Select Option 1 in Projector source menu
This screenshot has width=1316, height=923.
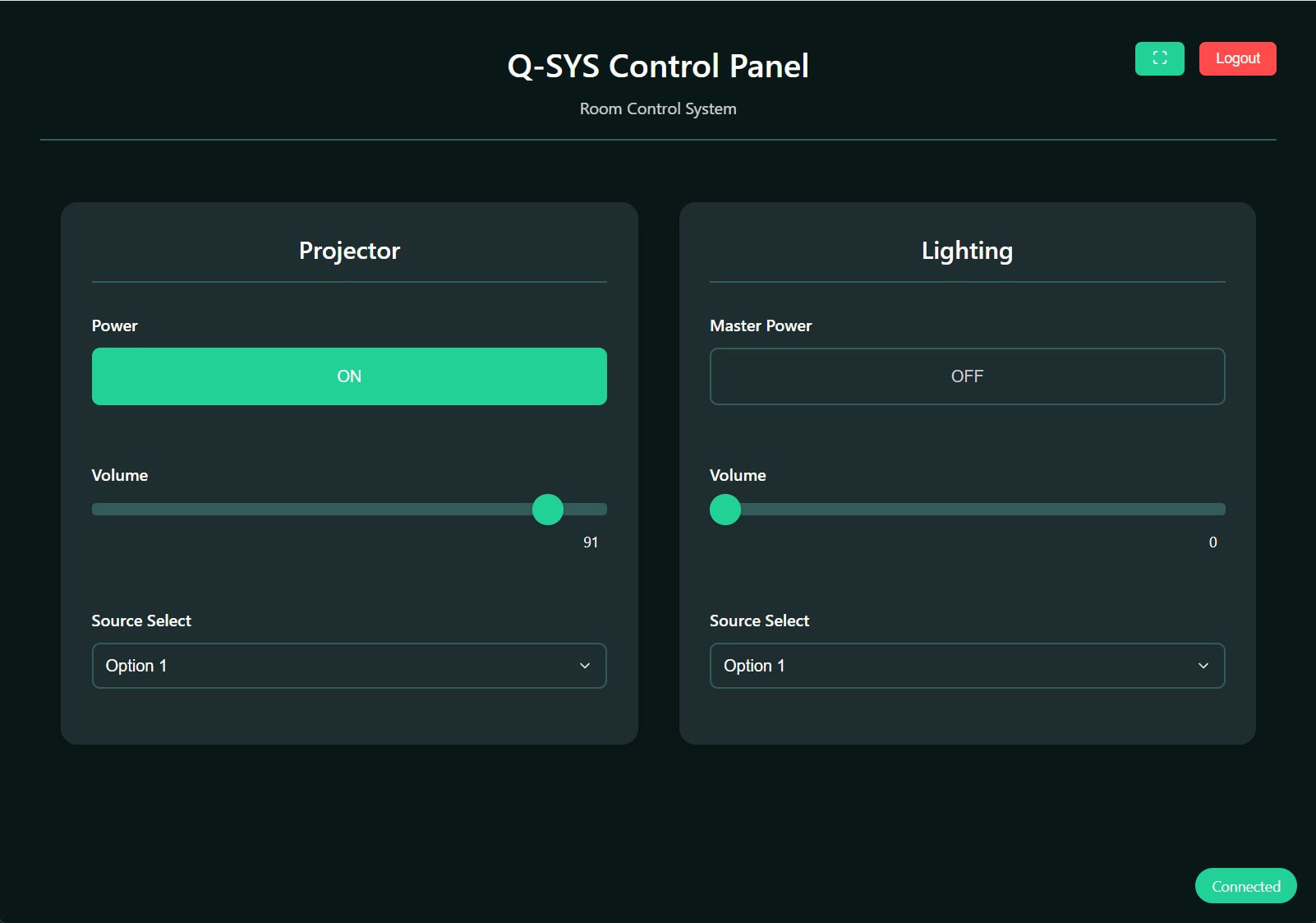246,666
